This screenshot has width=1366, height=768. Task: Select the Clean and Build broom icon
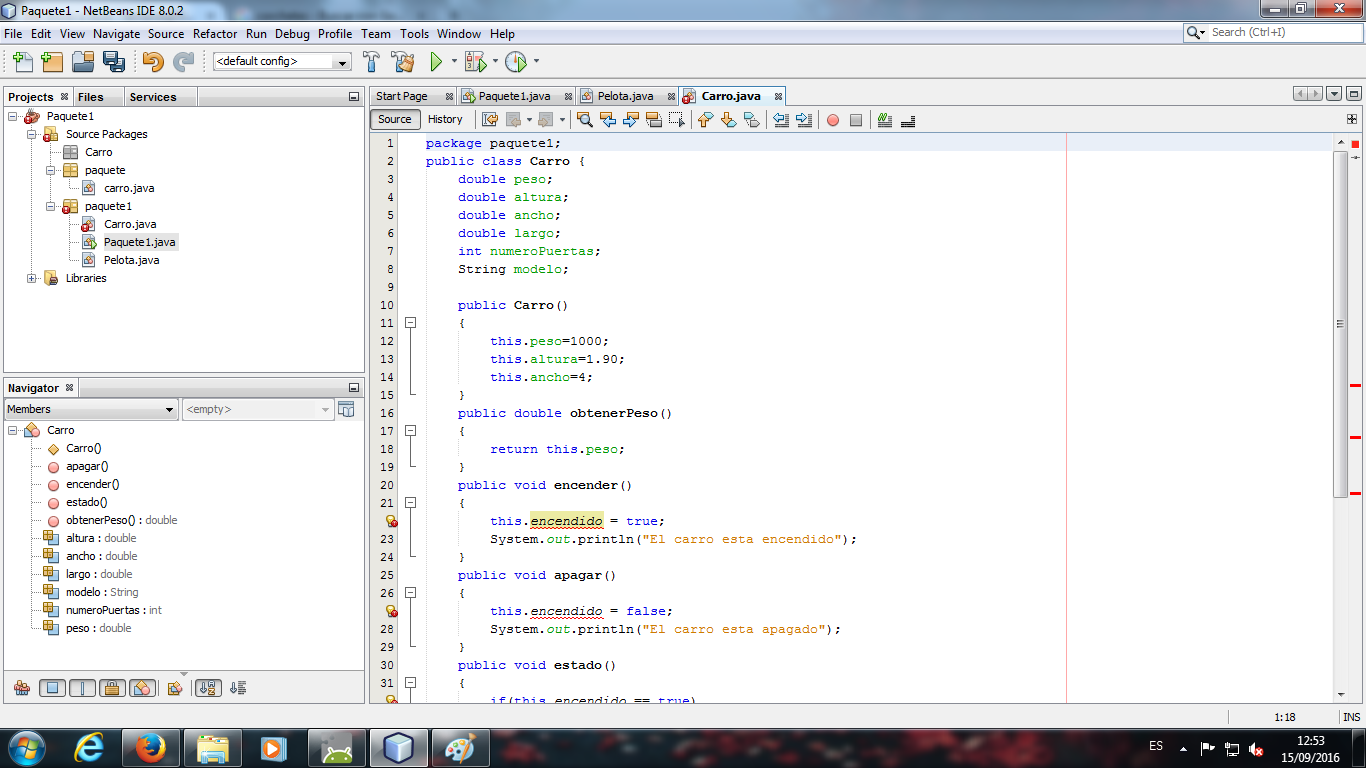click(402, 61)
